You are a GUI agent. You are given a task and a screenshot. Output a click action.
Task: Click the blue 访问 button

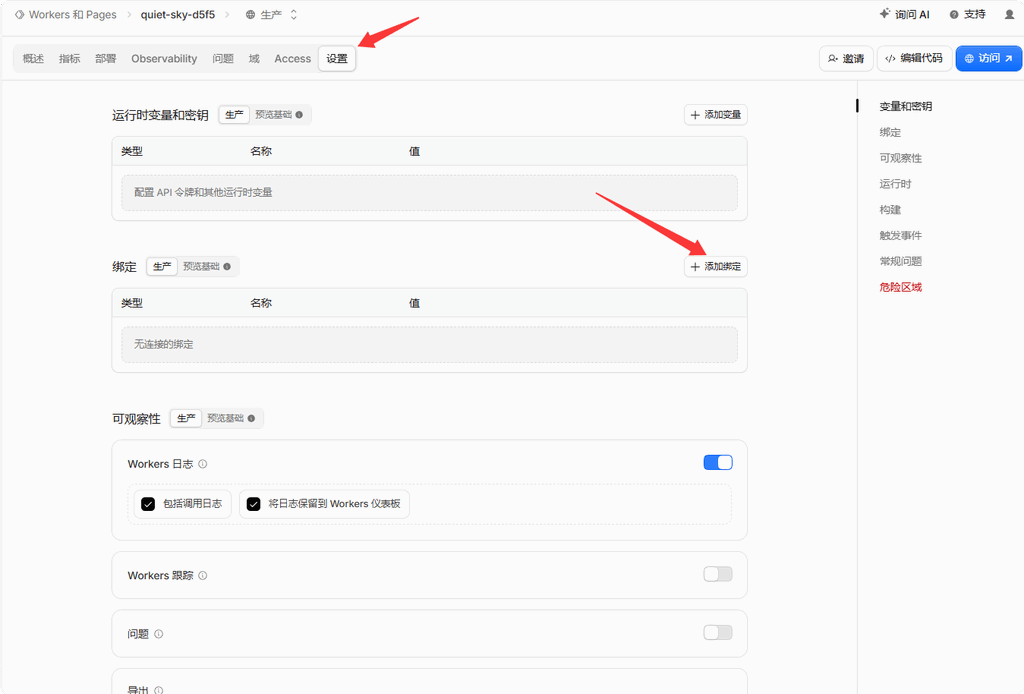click(988, 58)
